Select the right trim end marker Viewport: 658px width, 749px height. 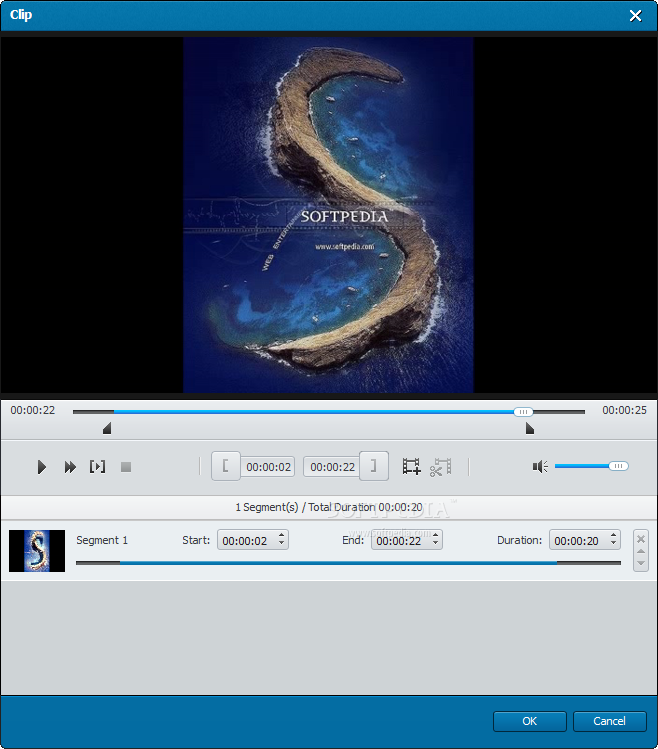(x=529, y=428)
